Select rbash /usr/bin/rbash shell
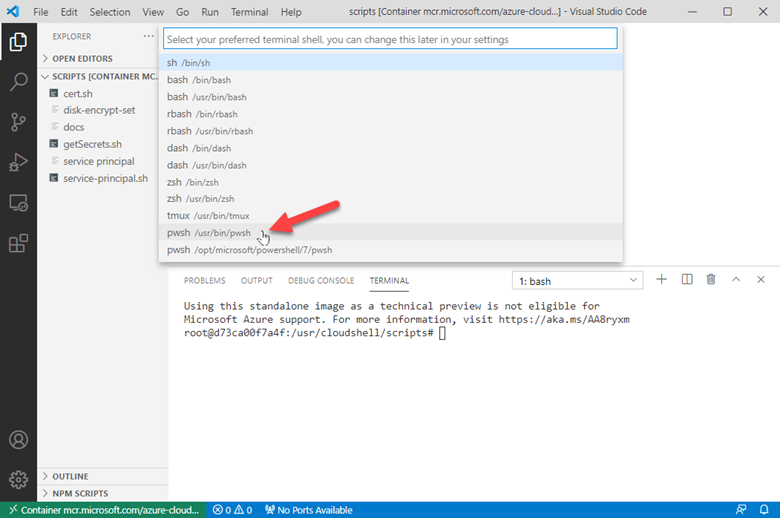 click(391, 131)
